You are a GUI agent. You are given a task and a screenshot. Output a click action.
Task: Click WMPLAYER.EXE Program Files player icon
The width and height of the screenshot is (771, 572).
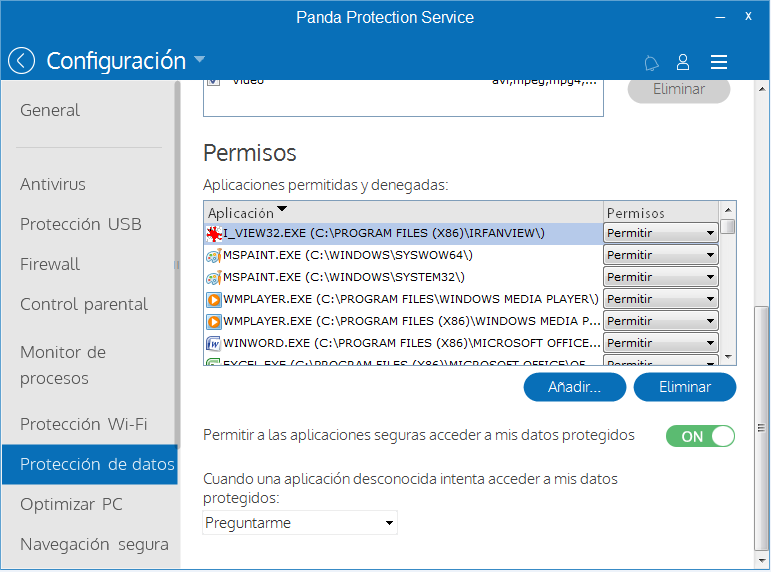(213, 299)
